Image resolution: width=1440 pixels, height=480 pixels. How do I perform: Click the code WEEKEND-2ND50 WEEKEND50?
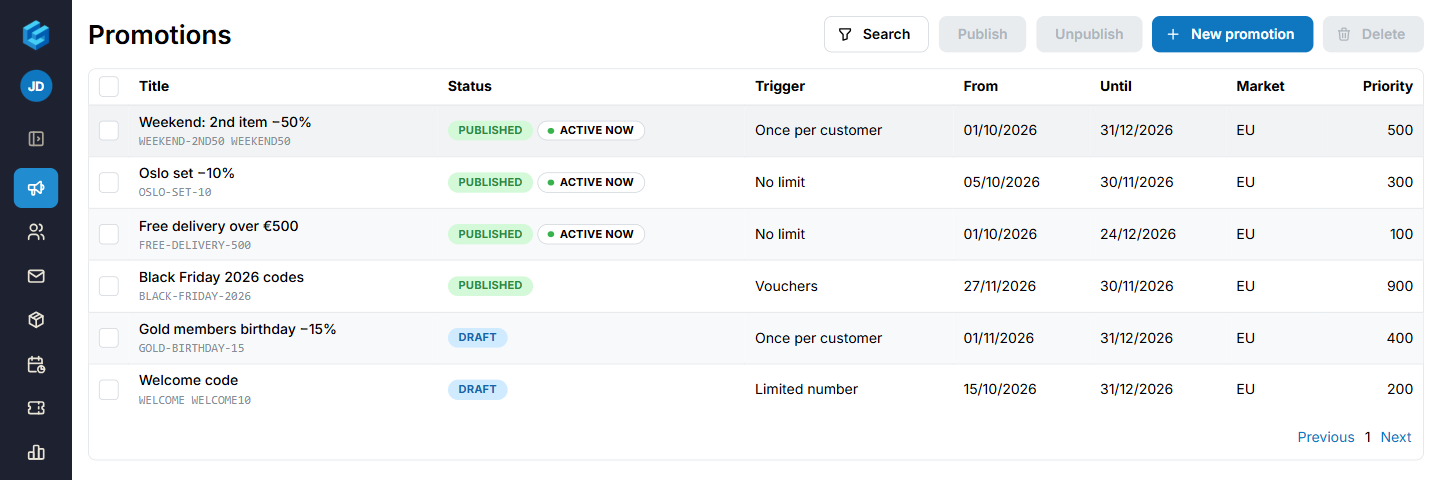[215, 142]
